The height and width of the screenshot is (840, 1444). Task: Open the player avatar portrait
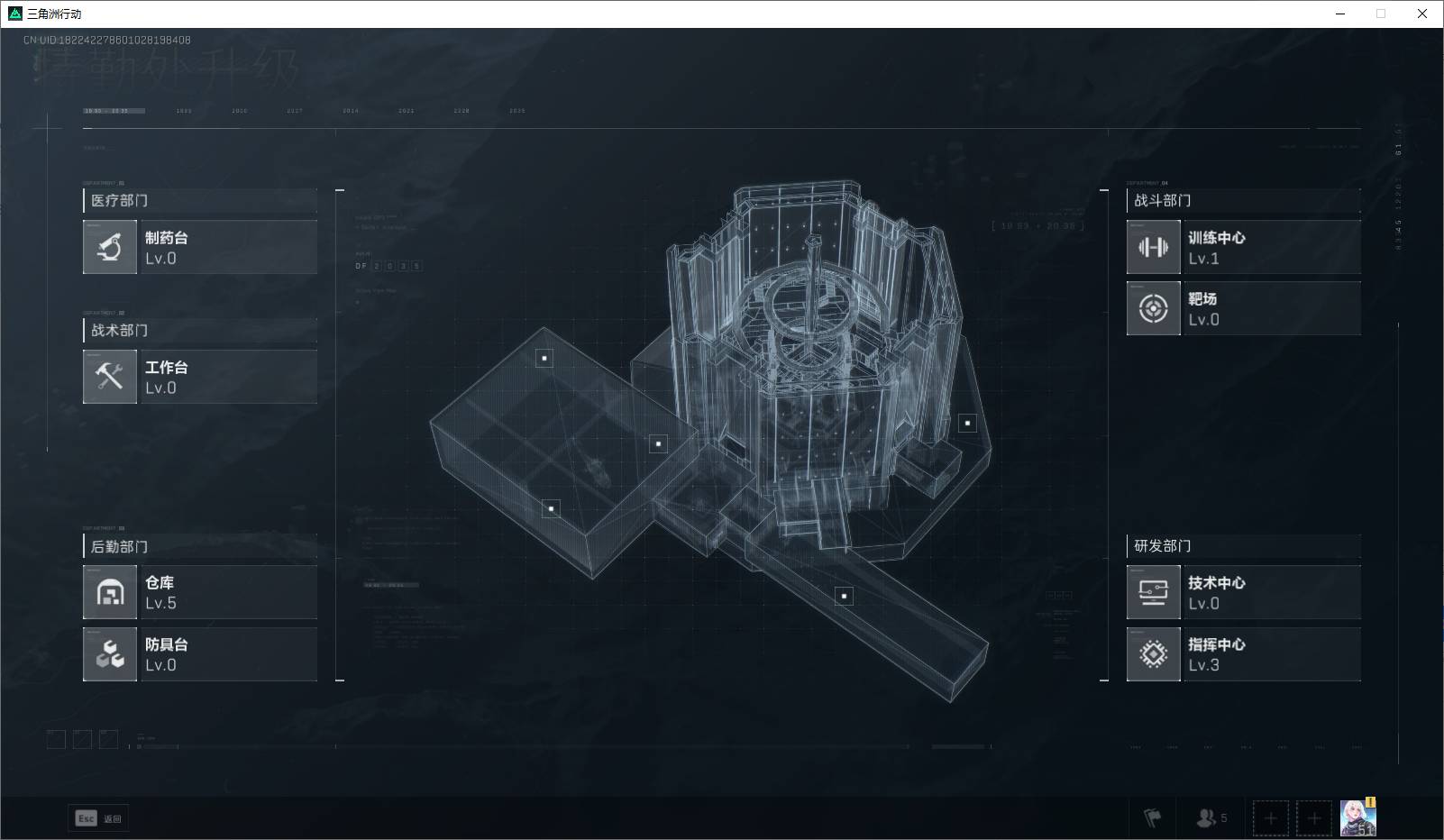coord(1357,818)
